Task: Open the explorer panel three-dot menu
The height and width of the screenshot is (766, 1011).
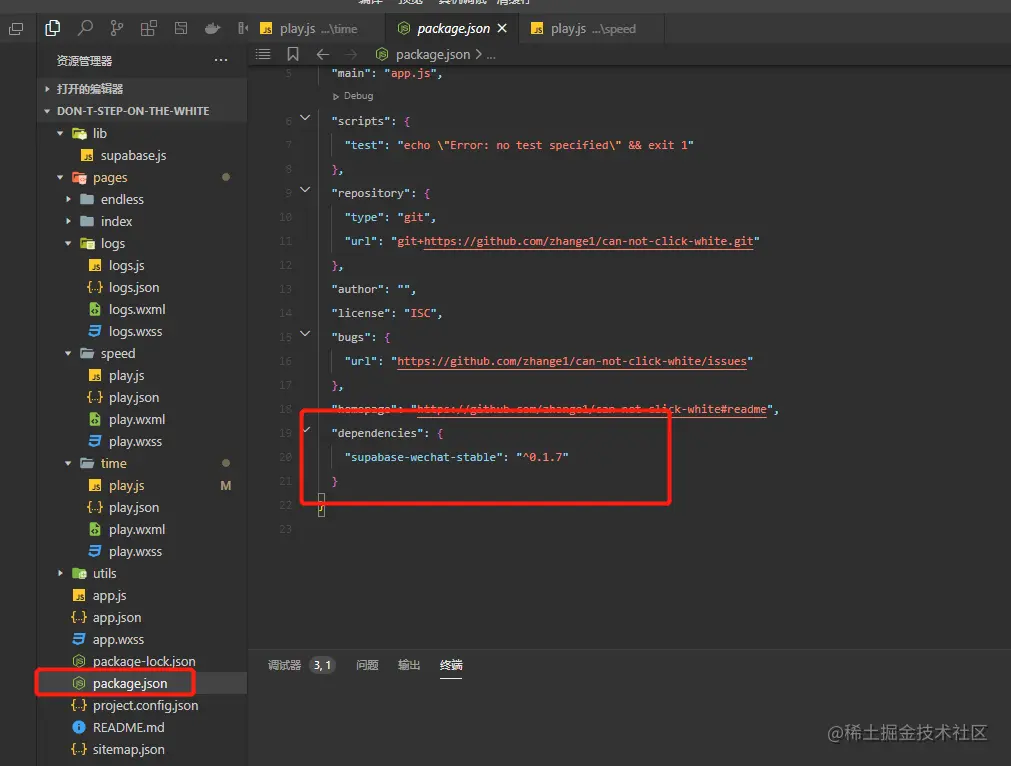Action: click(221, 60)
